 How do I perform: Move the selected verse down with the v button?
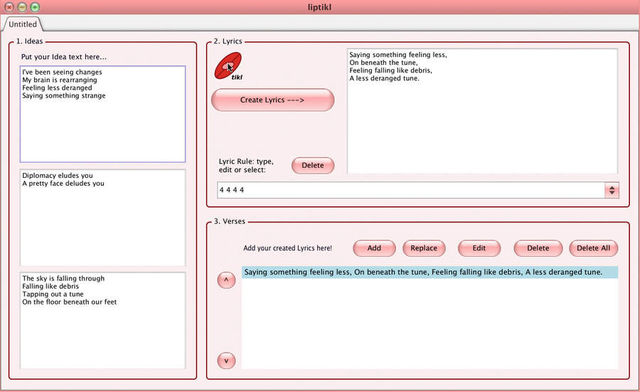(x=226, y=361)
